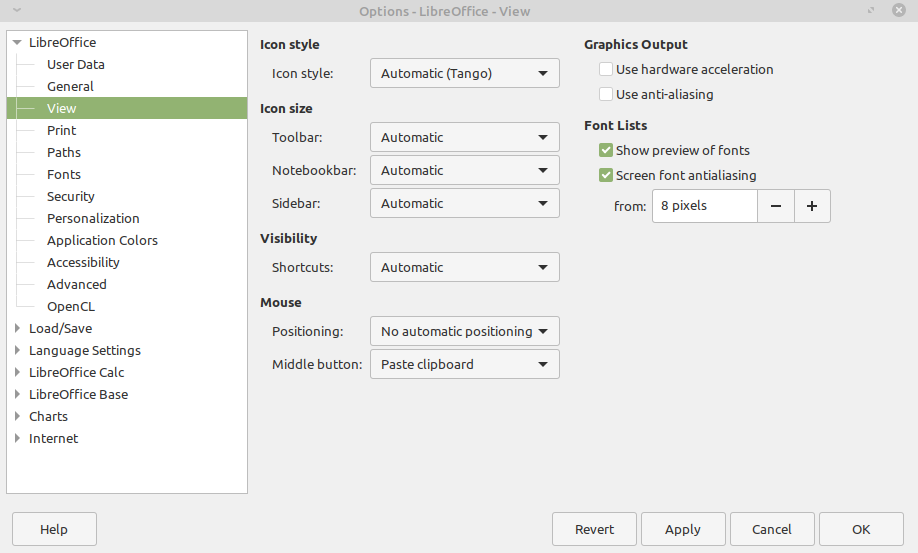Viewport: 918px width, 553px height.
Task: Disable Screen font antialiasing checkbox
Action: tap(606, 175)
